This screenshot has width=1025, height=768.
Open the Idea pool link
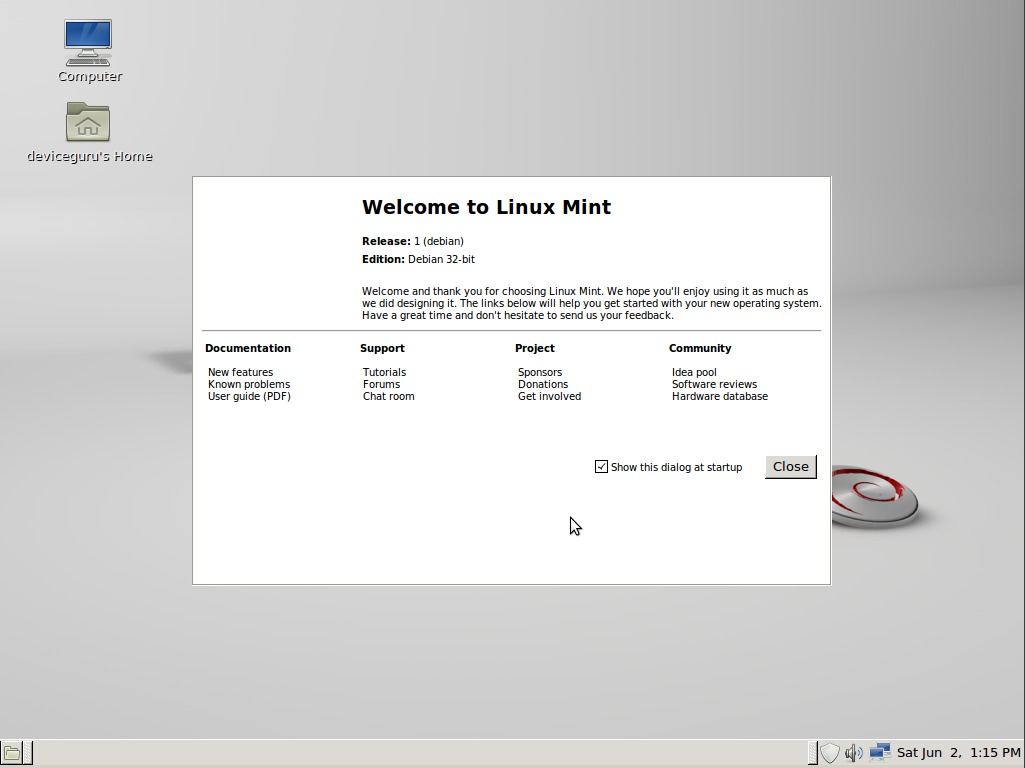(x=694, y=372)
